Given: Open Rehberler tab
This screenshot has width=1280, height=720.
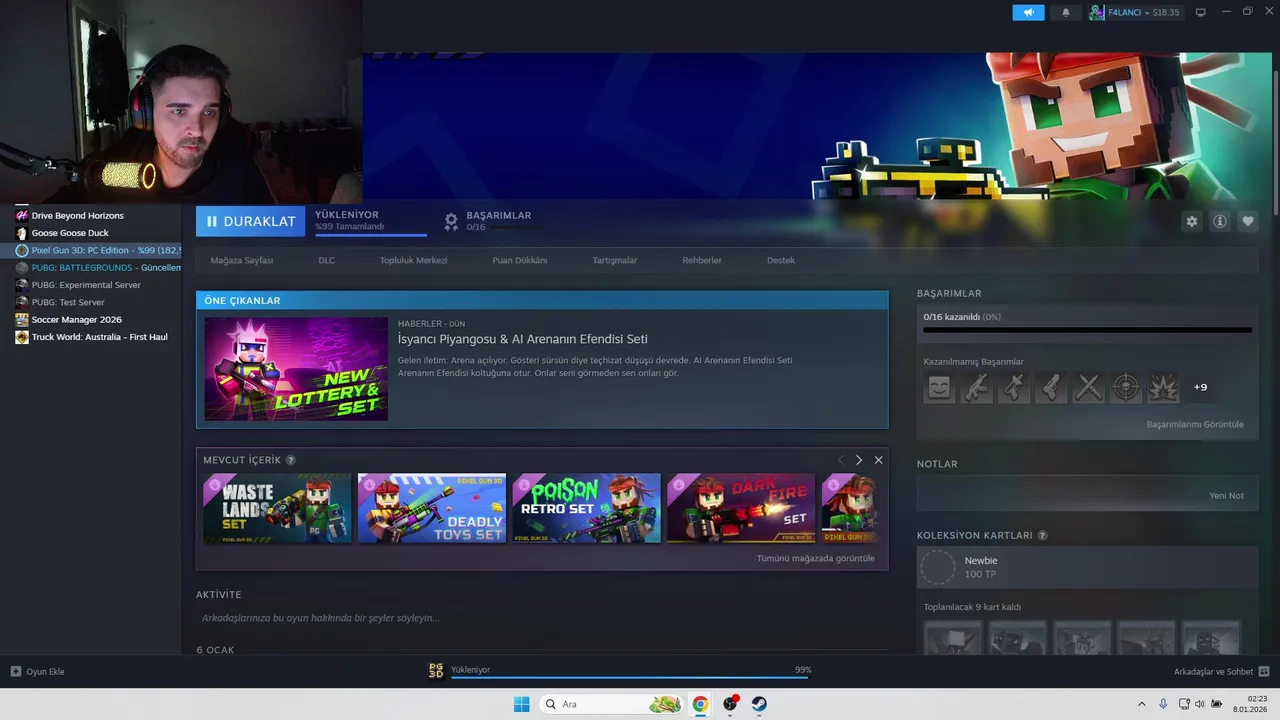Looking at the screenshot, I should [x=702, y=260].
